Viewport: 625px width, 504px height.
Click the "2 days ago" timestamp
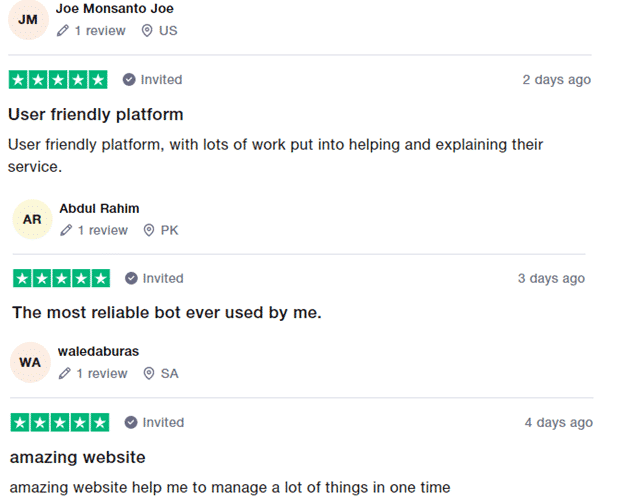556,80
